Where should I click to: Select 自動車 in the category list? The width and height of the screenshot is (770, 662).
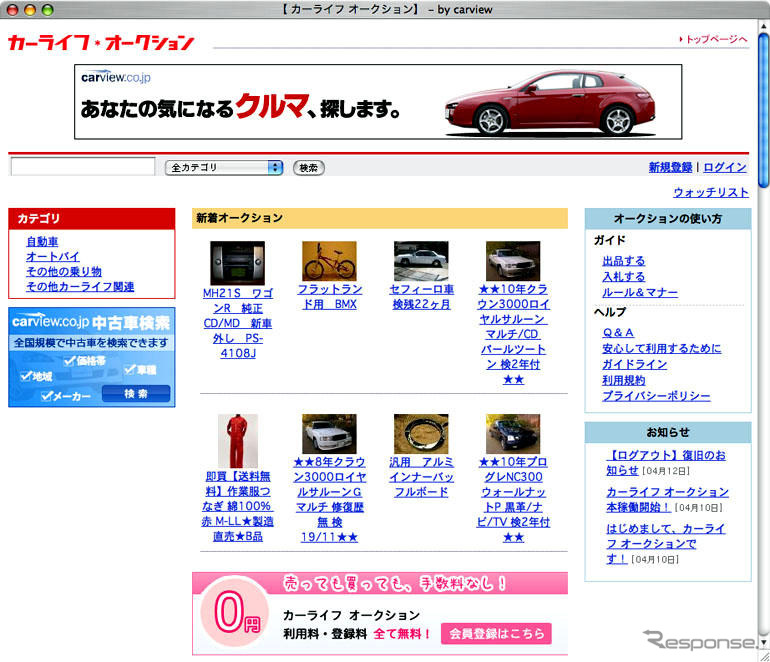coord(42,242)
